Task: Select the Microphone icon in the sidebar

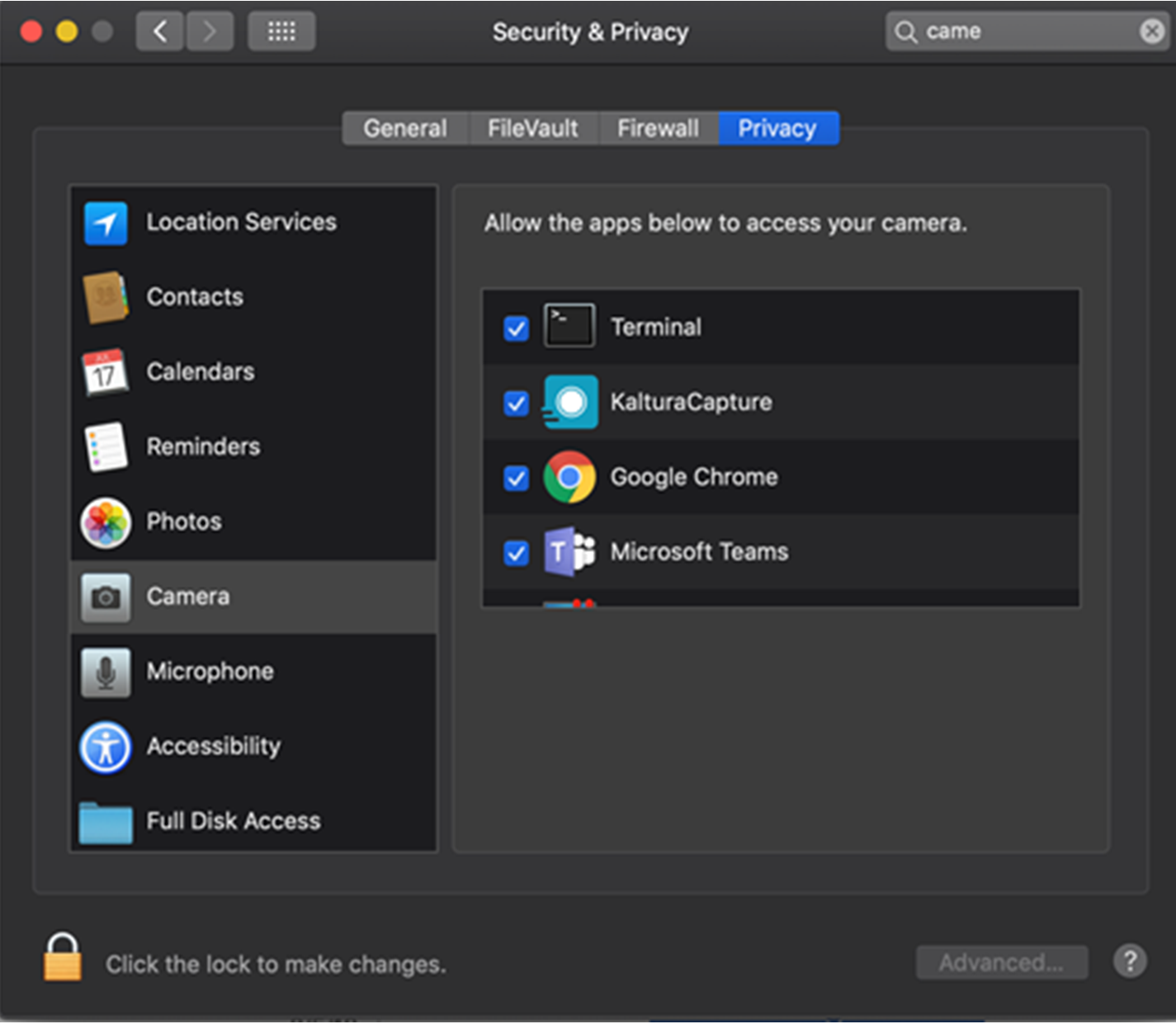Action: pos(106,672)
